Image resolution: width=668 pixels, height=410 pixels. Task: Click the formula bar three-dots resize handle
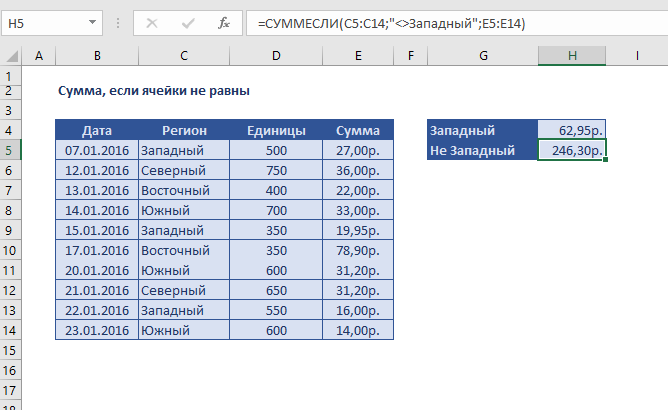[118, 23]
